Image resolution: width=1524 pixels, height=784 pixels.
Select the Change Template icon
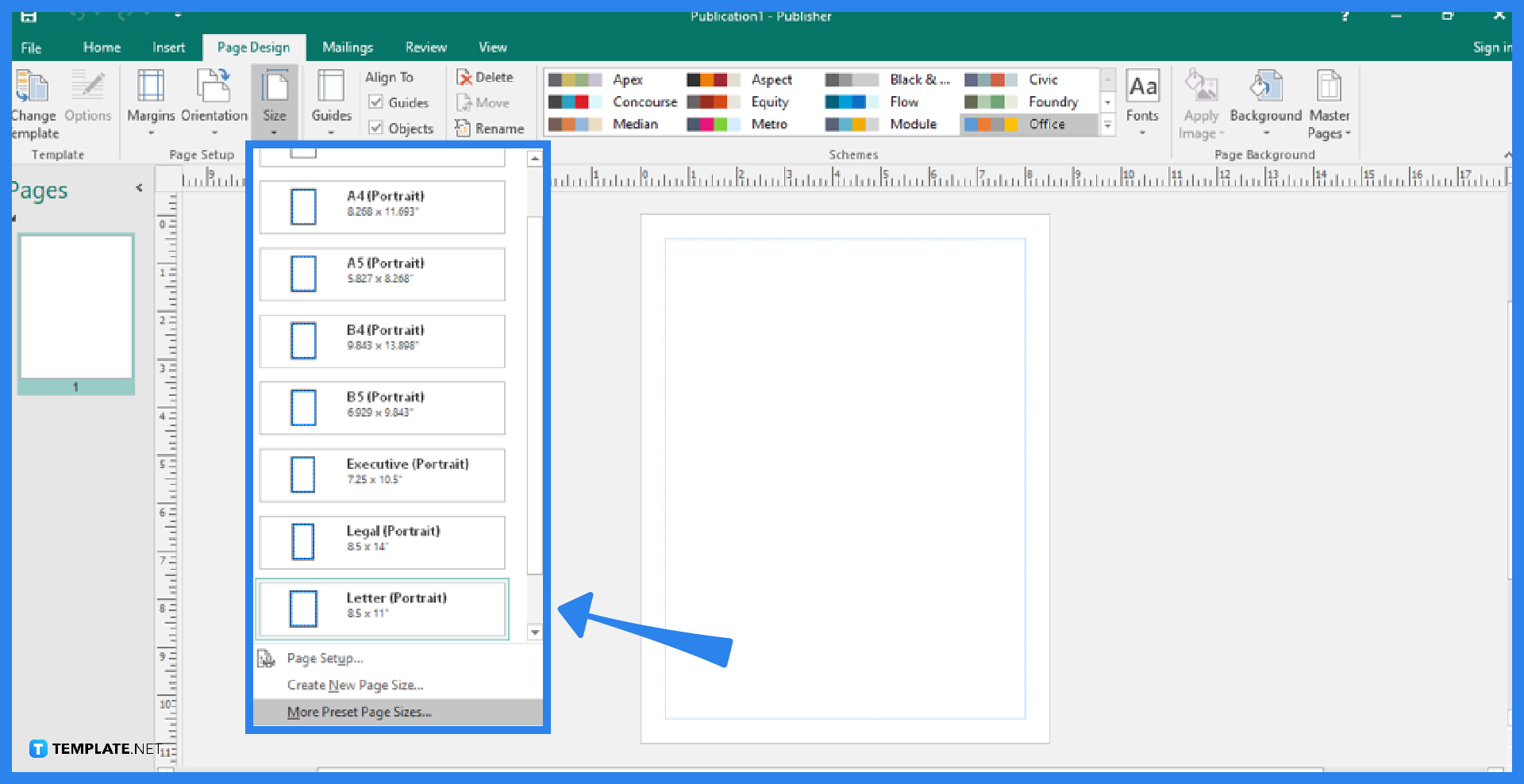point(33,99)
